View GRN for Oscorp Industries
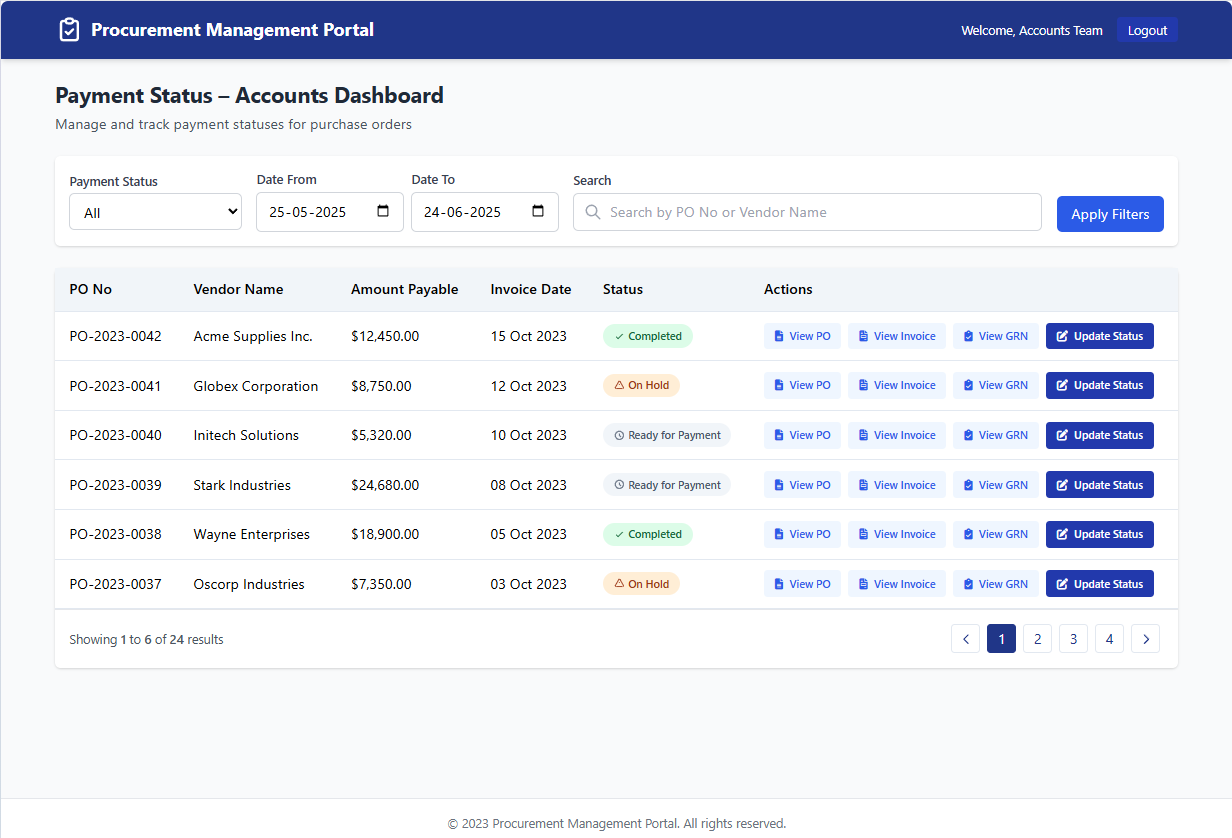This screenshot has height=838, width=1232. pos(996,584)
